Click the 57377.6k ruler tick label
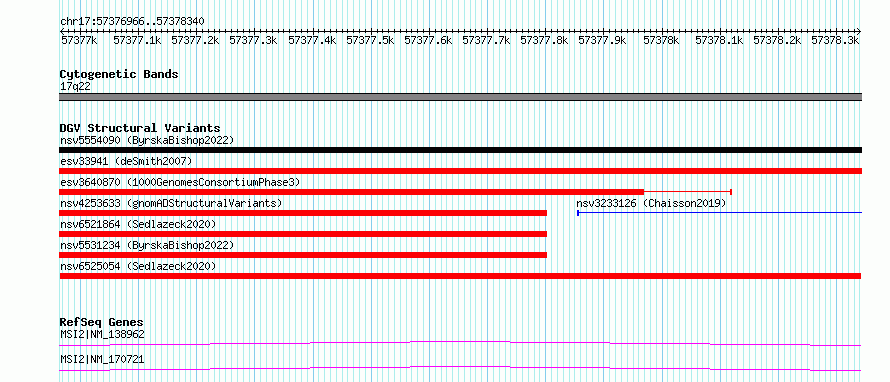 tap(428, 40)
